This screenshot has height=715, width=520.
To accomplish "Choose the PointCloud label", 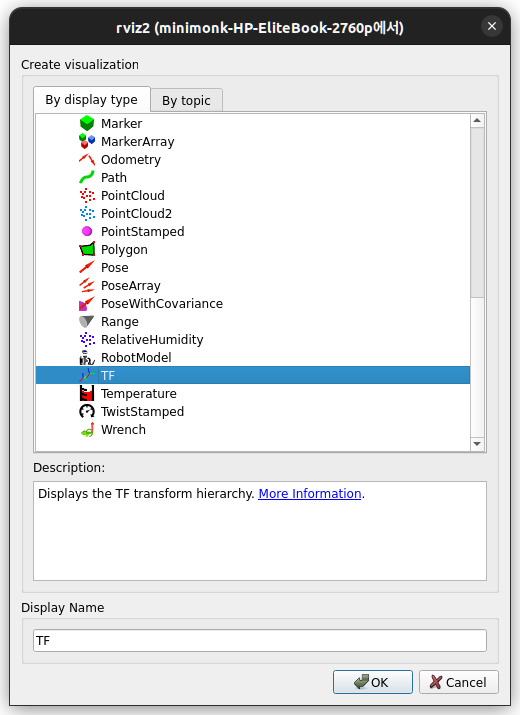I will [133, 196].
